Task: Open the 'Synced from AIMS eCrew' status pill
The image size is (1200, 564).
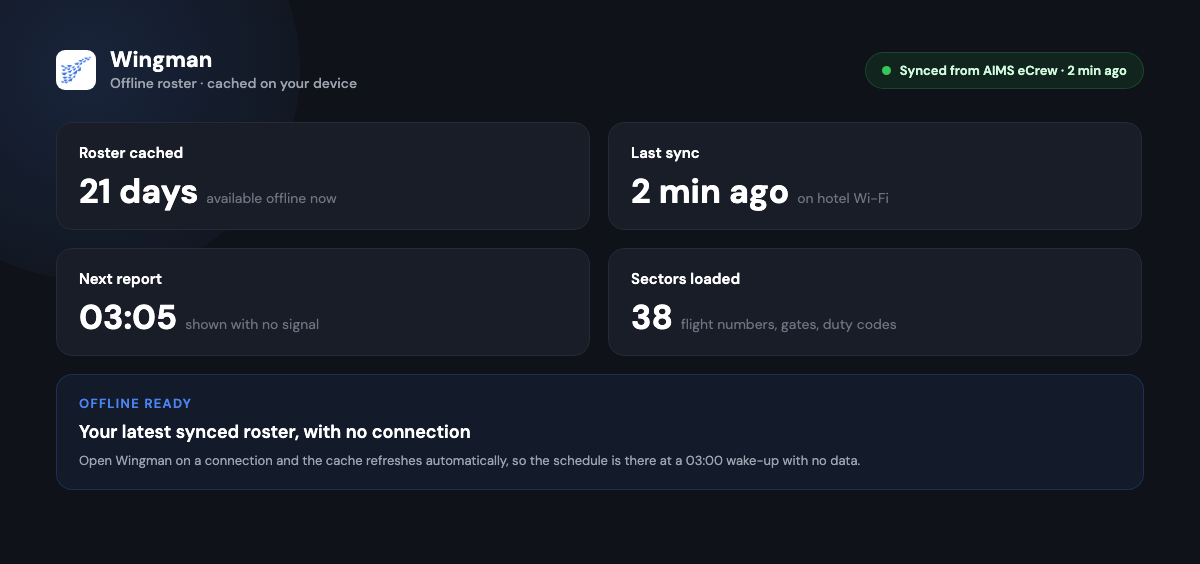Action: (1004, 71)
